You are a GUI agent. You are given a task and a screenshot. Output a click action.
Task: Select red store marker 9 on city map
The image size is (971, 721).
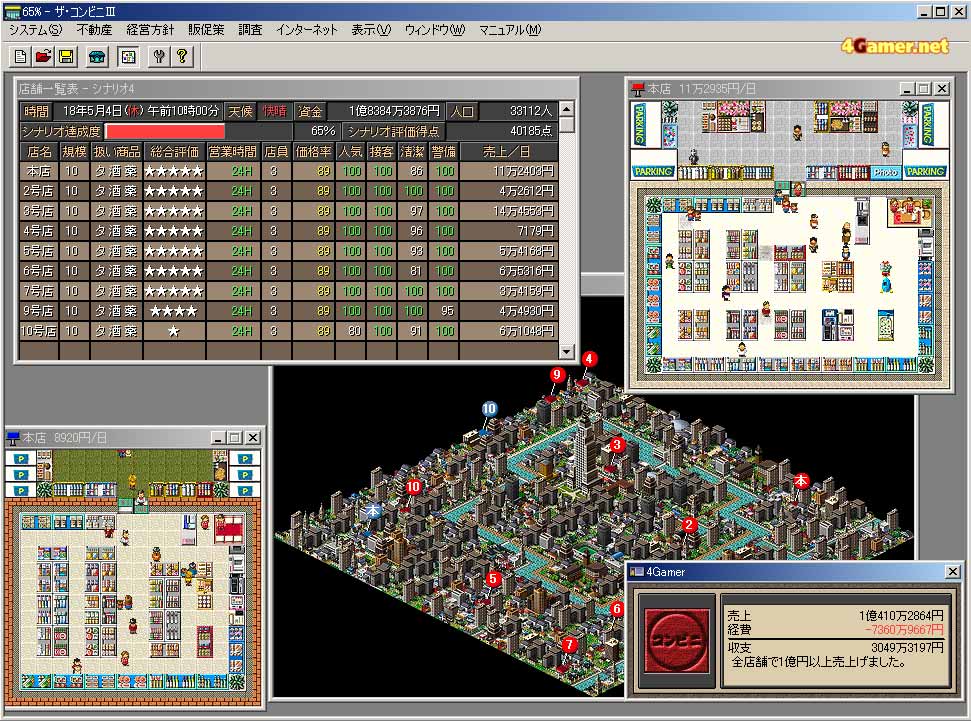point(557,374)
